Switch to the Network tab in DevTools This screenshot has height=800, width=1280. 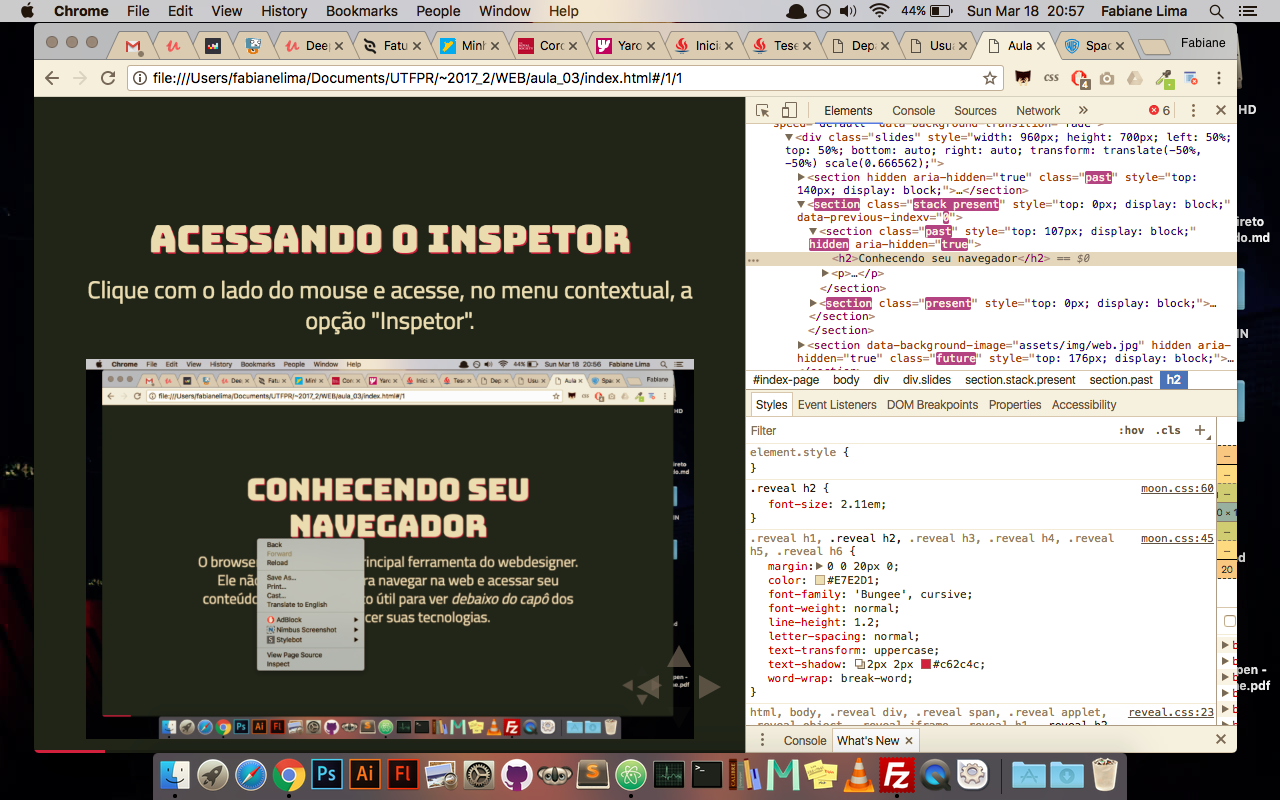[1038, 111]
